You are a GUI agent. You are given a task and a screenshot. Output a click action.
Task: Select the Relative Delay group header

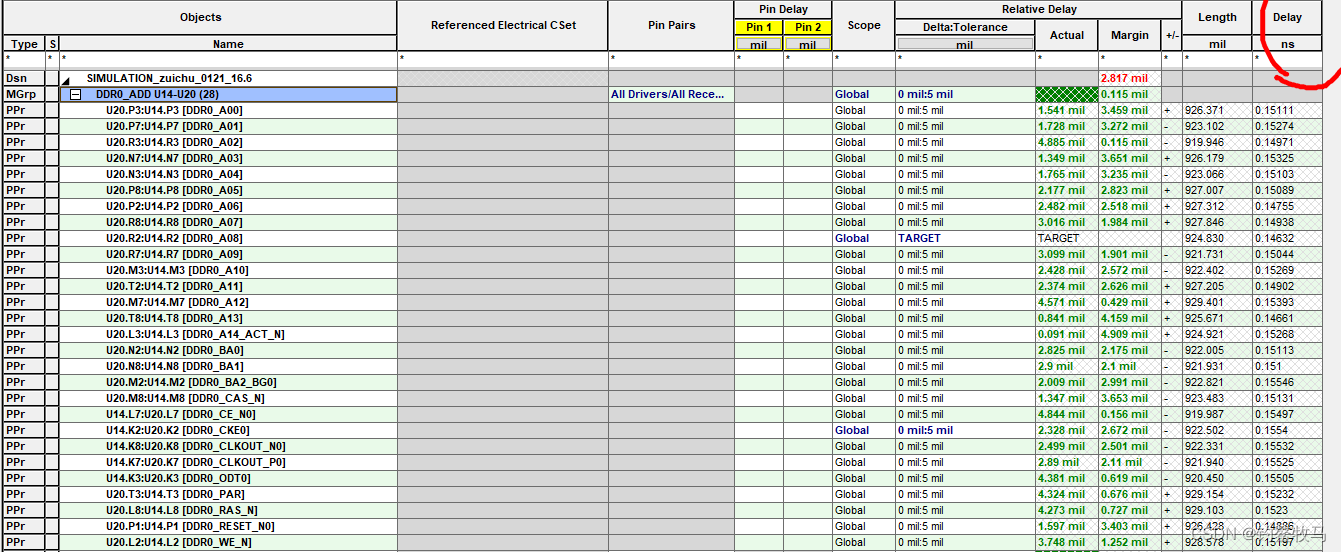pyautogui.click(x=1038, y=9)
